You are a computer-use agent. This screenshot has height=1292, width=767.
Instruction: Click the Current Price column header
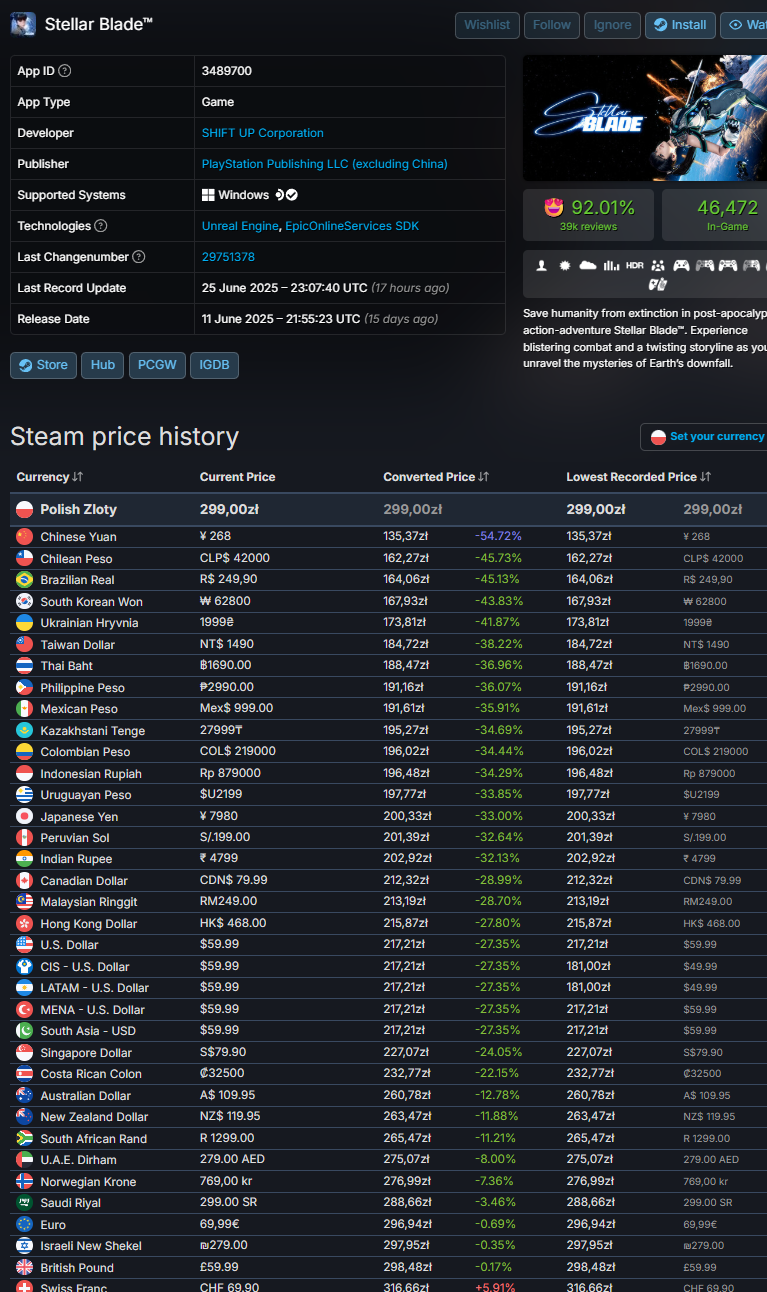coord(237,477)
